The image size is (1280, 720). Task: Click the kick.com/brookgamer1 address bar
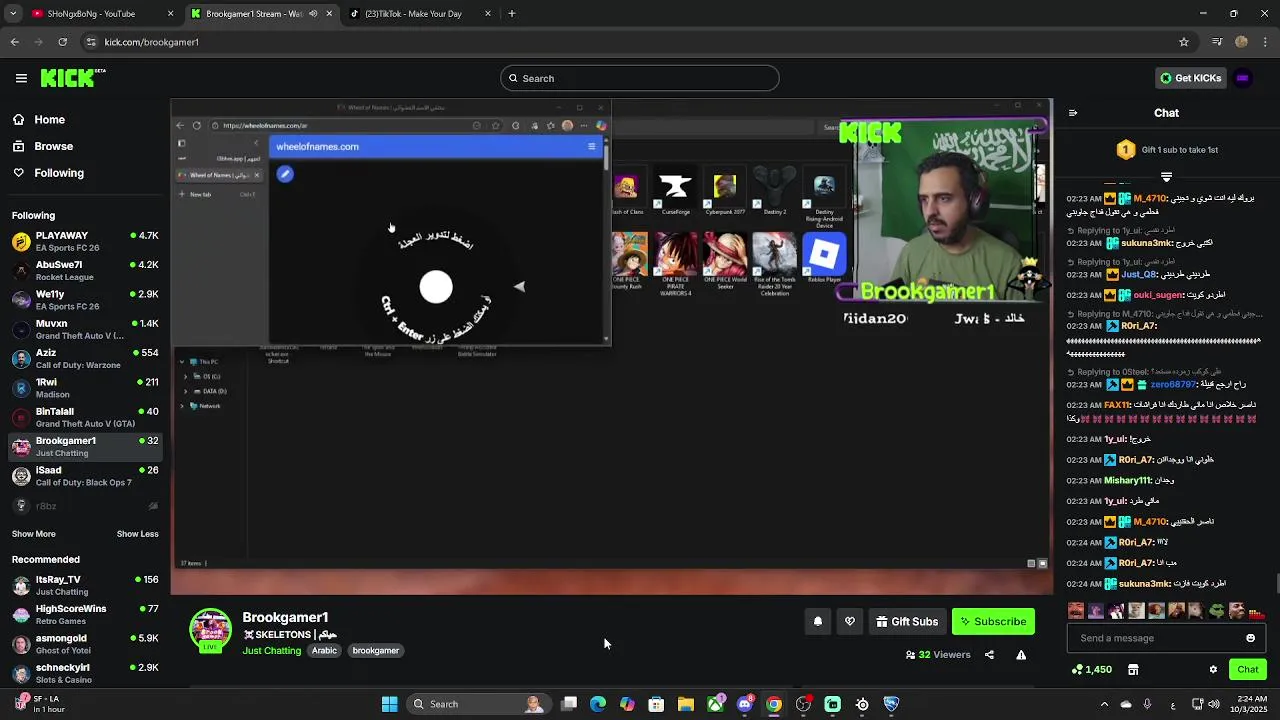click(x=638, y=42)
